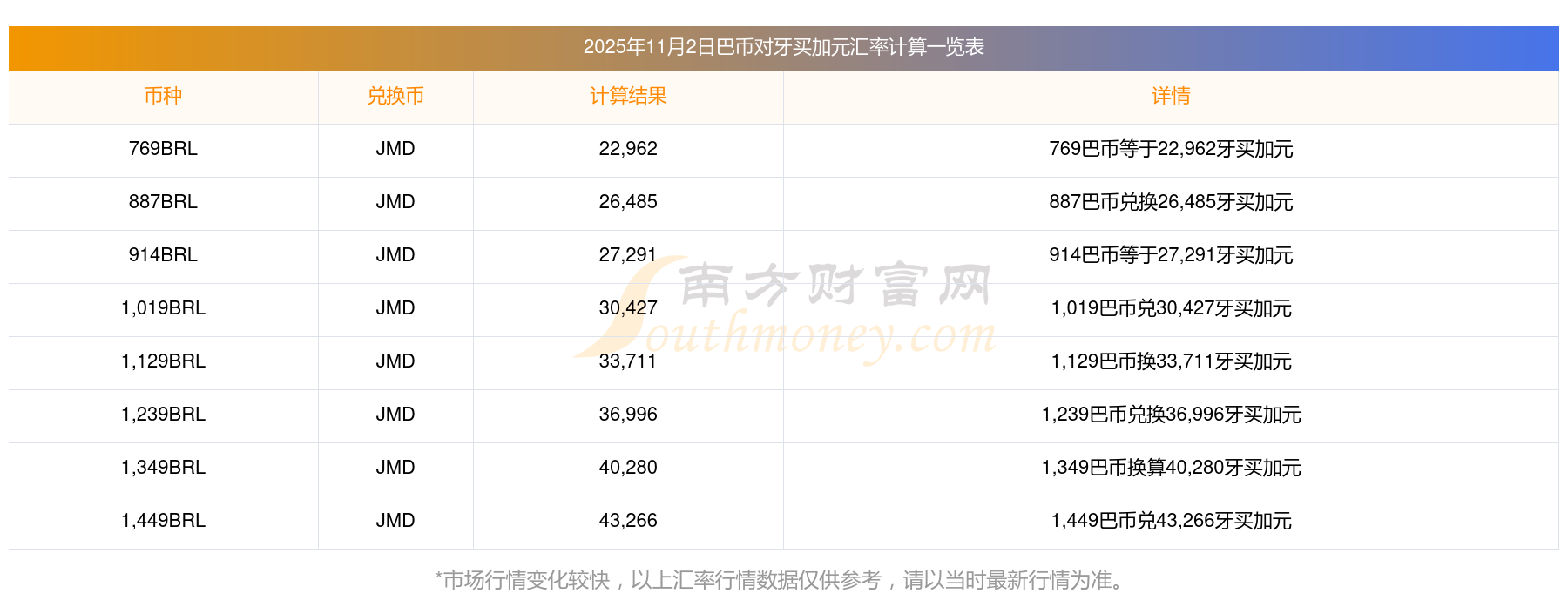Select the 币种 column header
The height and width of the screenshot is (607, 1568).
point(163,97)
